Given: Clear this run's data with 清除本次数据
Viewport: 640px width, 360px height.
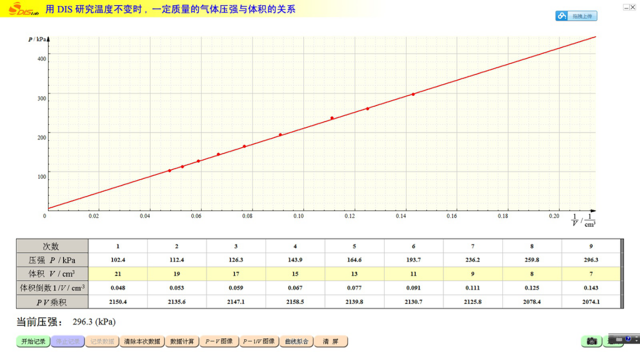Looking at the screenshot, I should tap(142, 341).
